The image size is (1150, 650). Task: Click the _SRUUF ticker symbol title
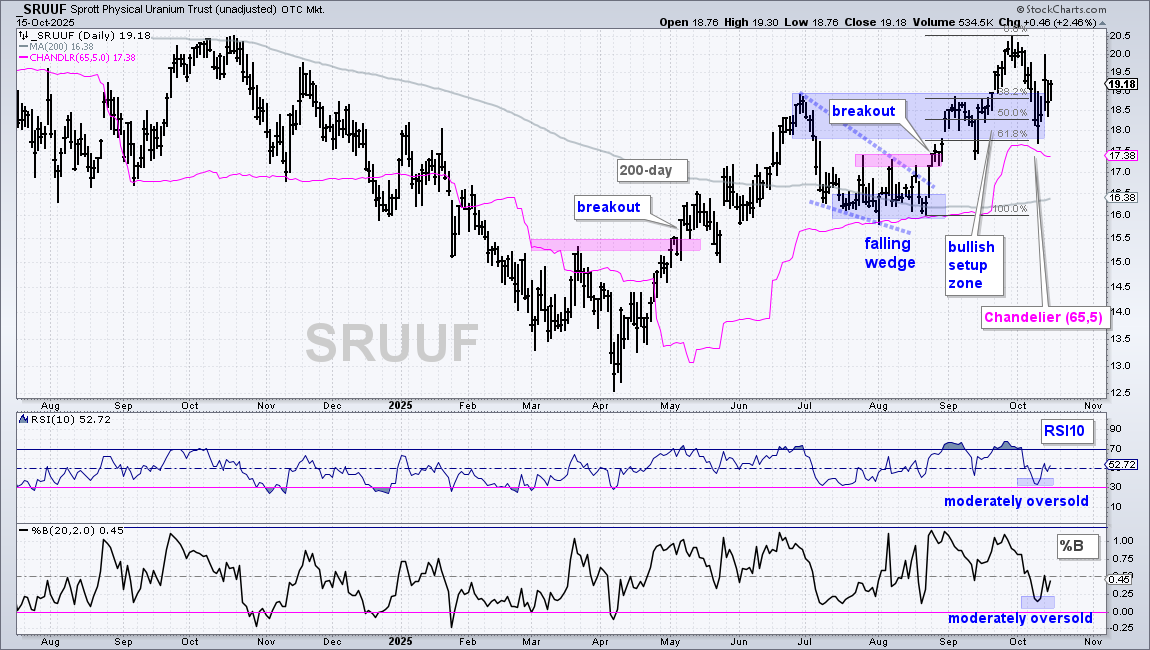pos(40,9)
